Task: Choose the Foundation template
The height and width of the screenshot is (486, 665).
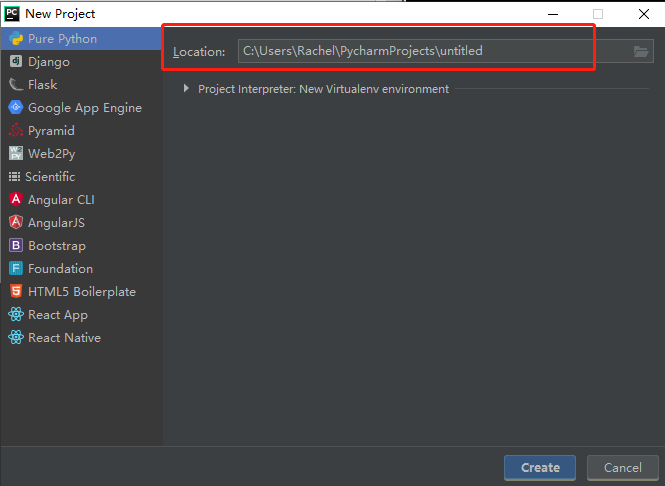Action: (x=81, y=268)
